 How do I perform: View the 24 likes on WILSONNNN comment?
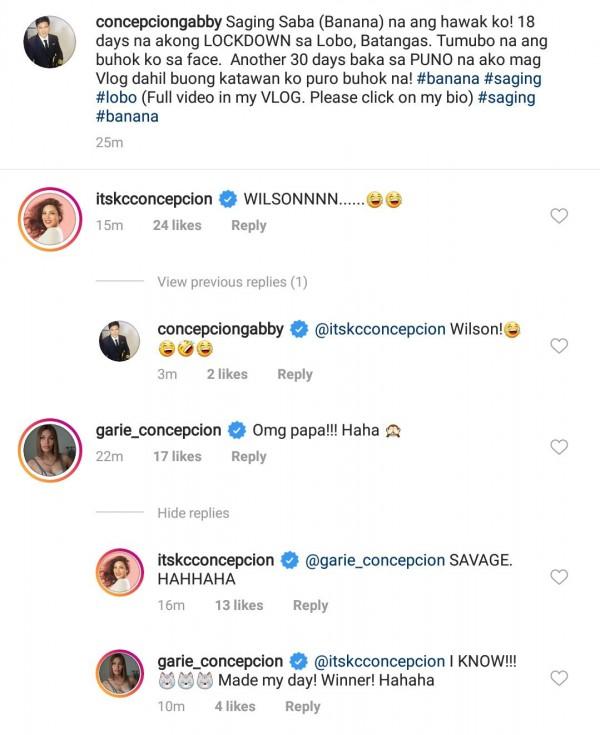177,226
